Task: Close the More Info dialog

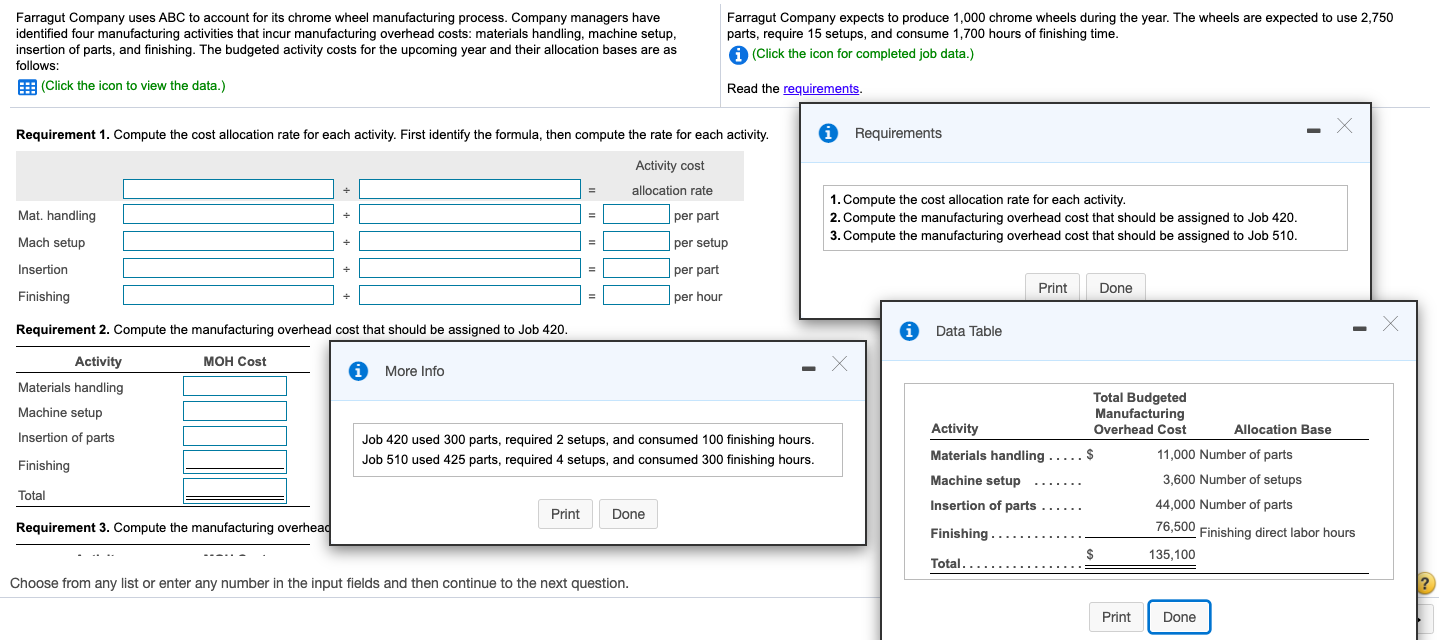Action: tap(838, 363)
